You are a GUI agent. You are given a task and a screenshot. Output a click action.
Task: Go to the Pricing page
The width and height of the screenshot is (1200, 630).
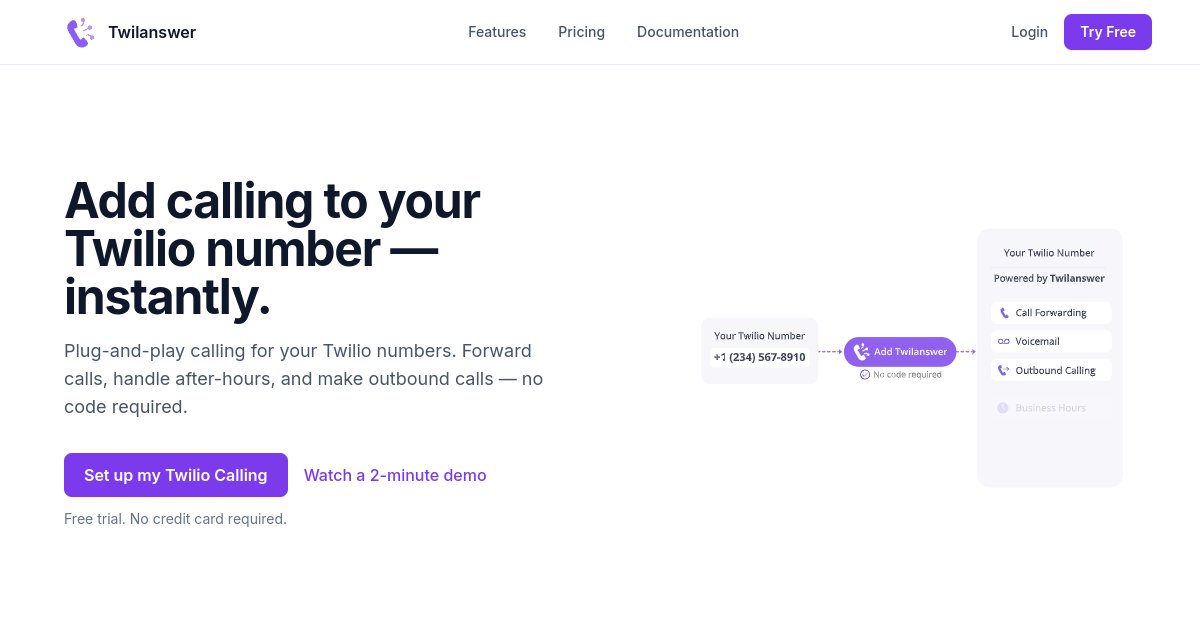click(581, 32)
